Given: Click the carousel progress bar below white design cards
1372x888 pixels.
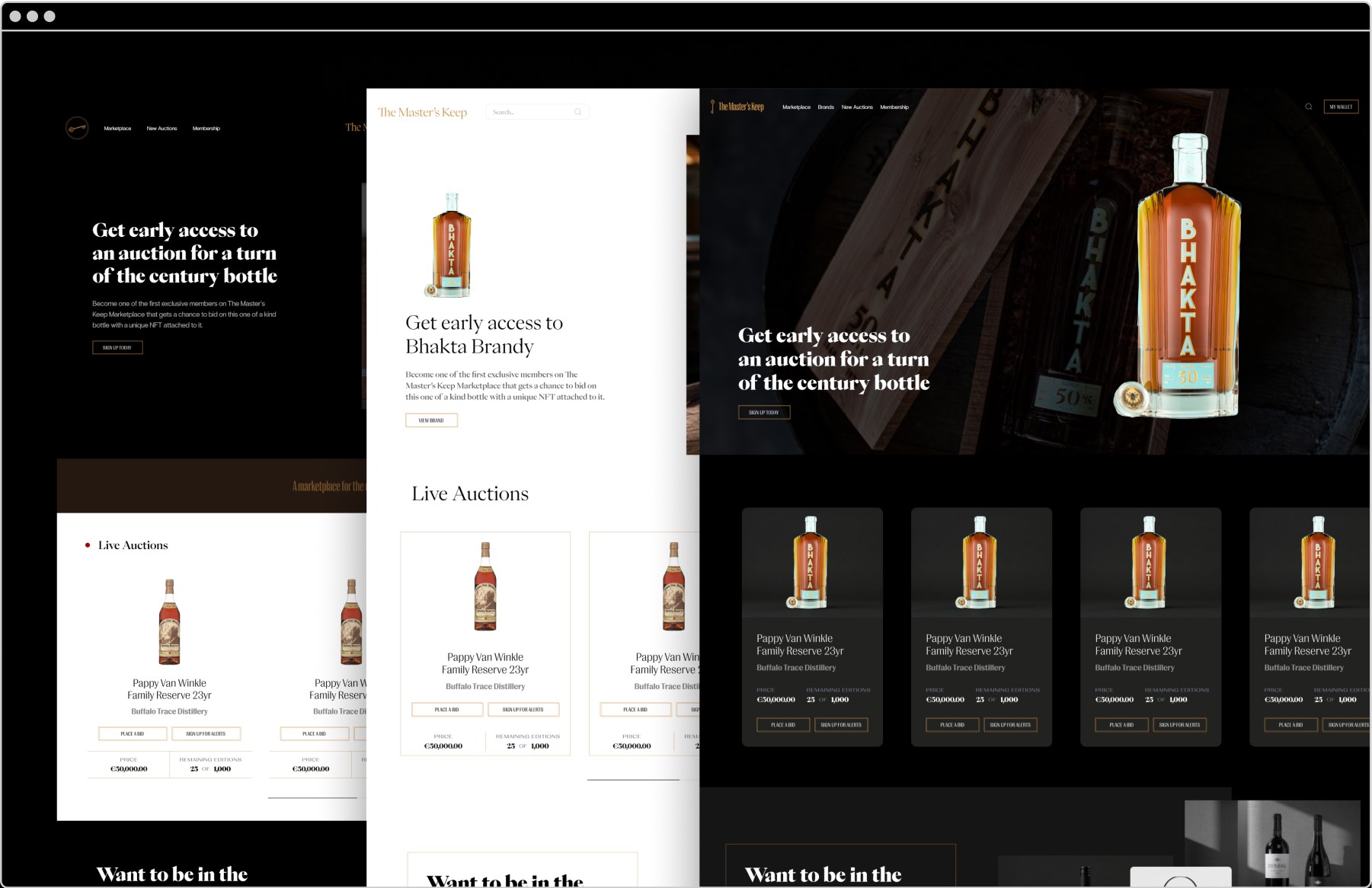Looking at the screenshot, I should 633,780.
